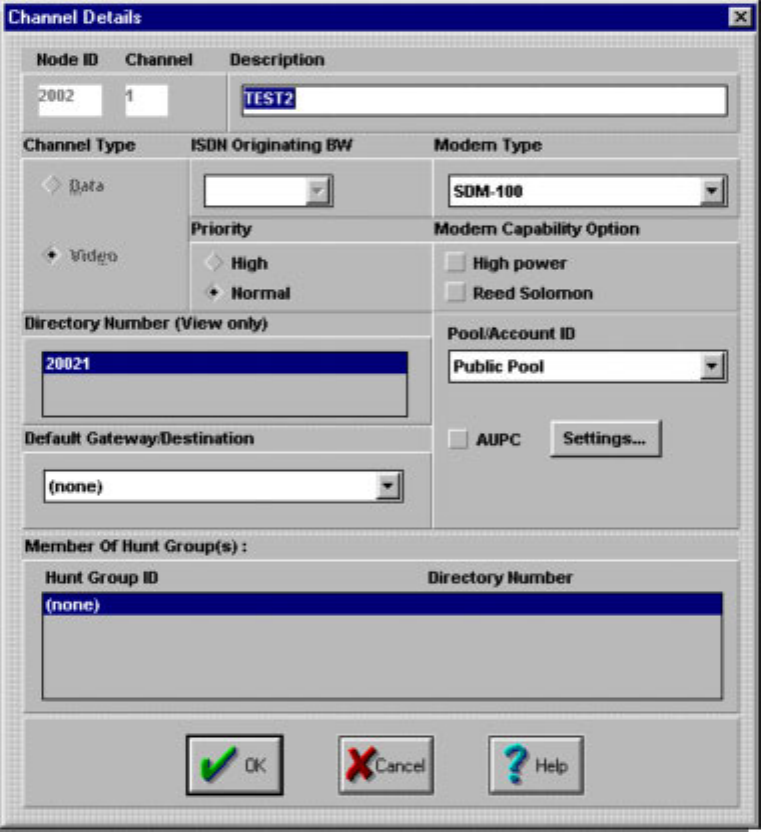Screen dimensions: 761x832
Task: Select the Video channel type
Action: (54, 256)
